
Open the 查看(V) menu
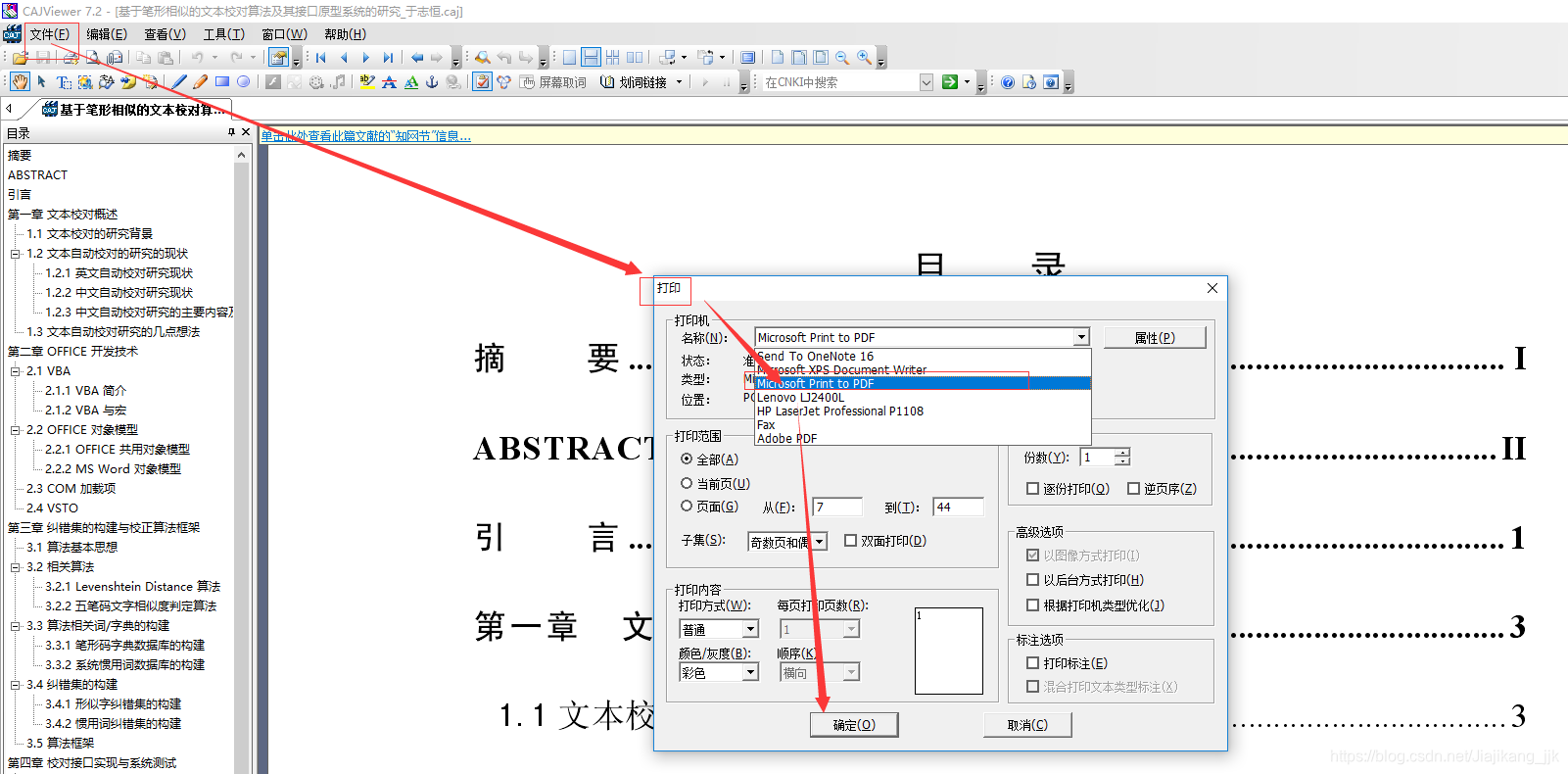(x=165, y=34)
